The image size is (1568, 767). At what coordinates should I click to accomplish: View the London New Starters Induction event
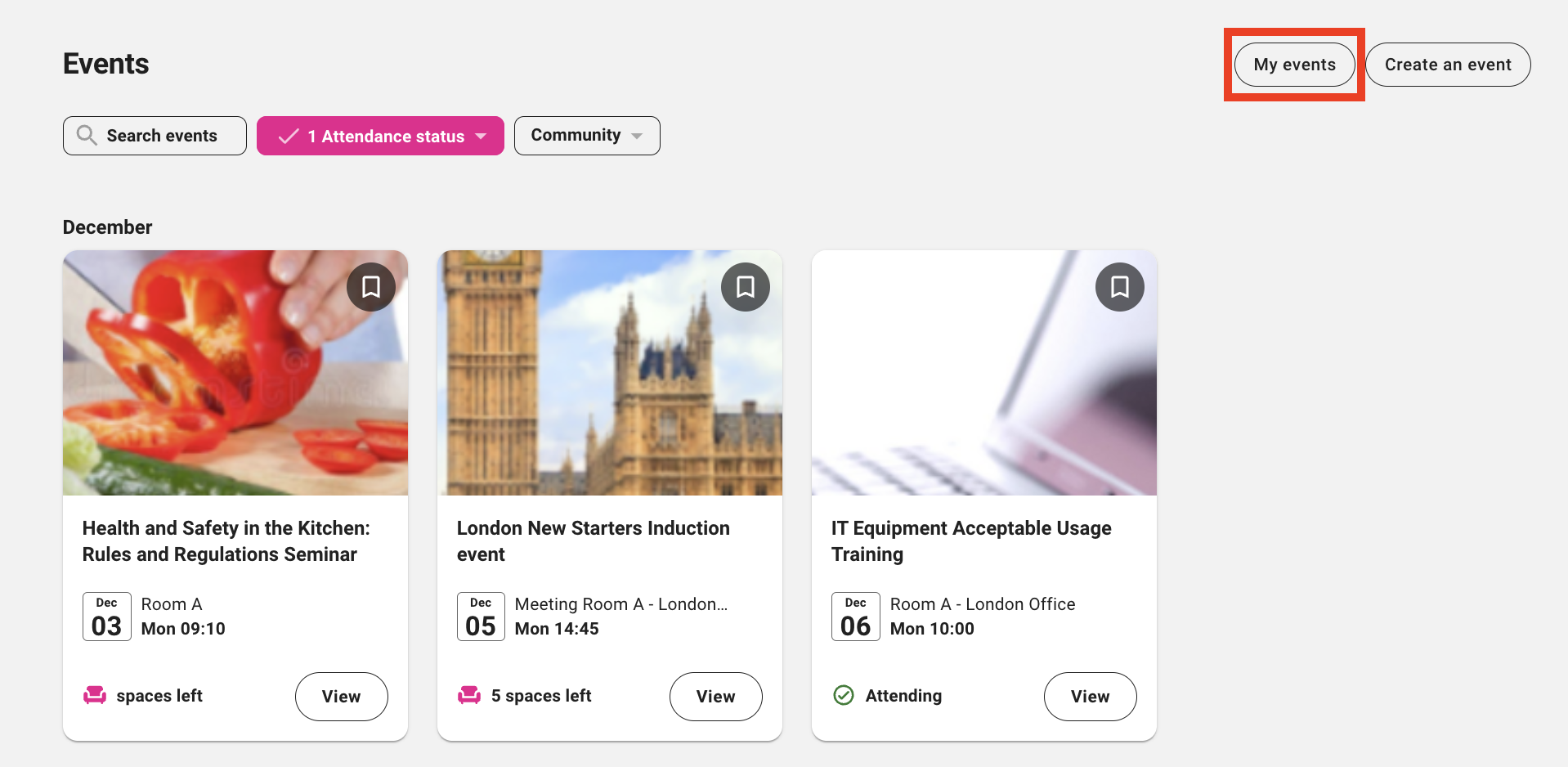click(x=715, y=697)
